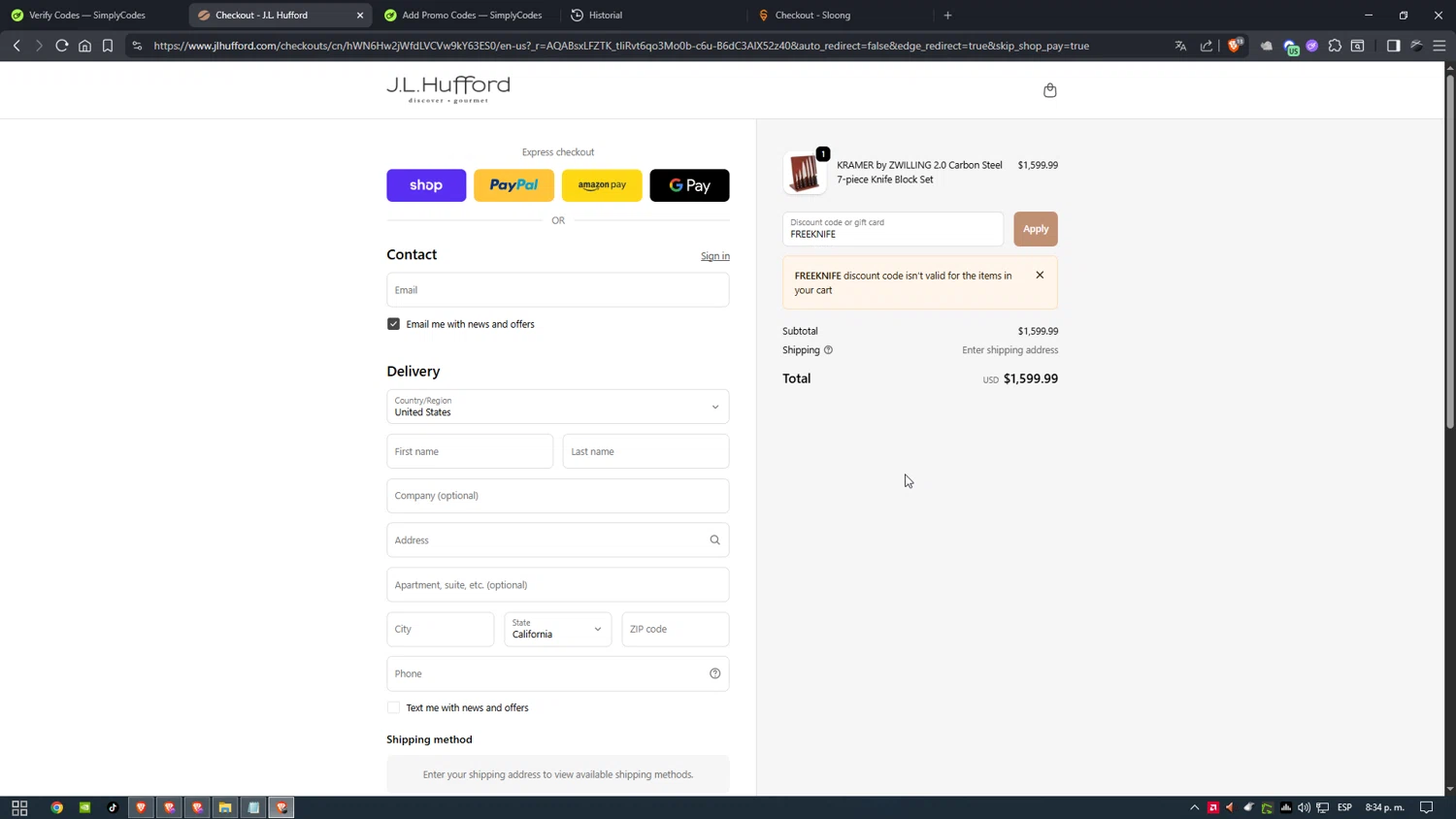Pay with Shop Pay express button
This screenshot has width=1456, height=819.
(x=426, y=185)
